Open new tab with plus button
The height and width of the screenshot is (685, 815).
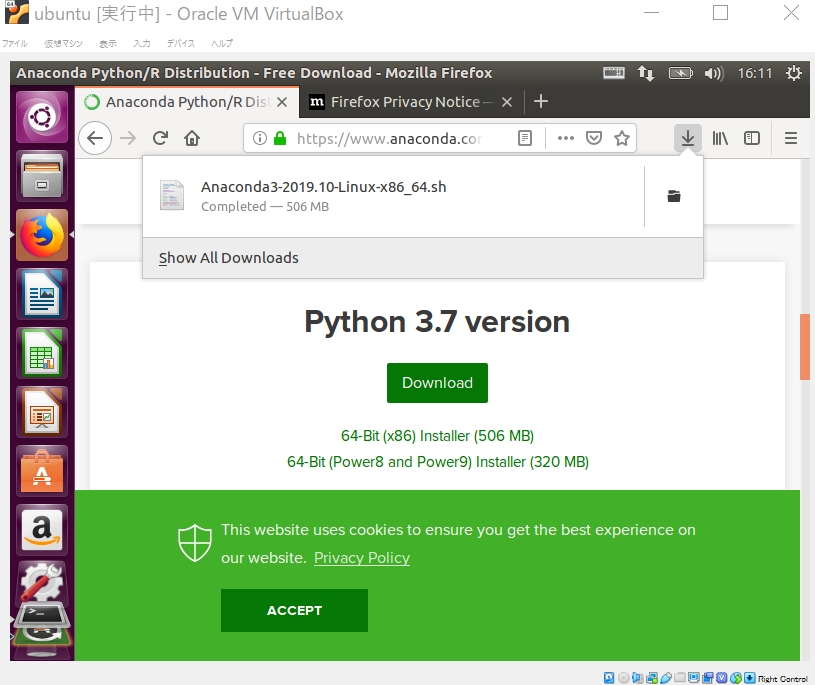541,101
